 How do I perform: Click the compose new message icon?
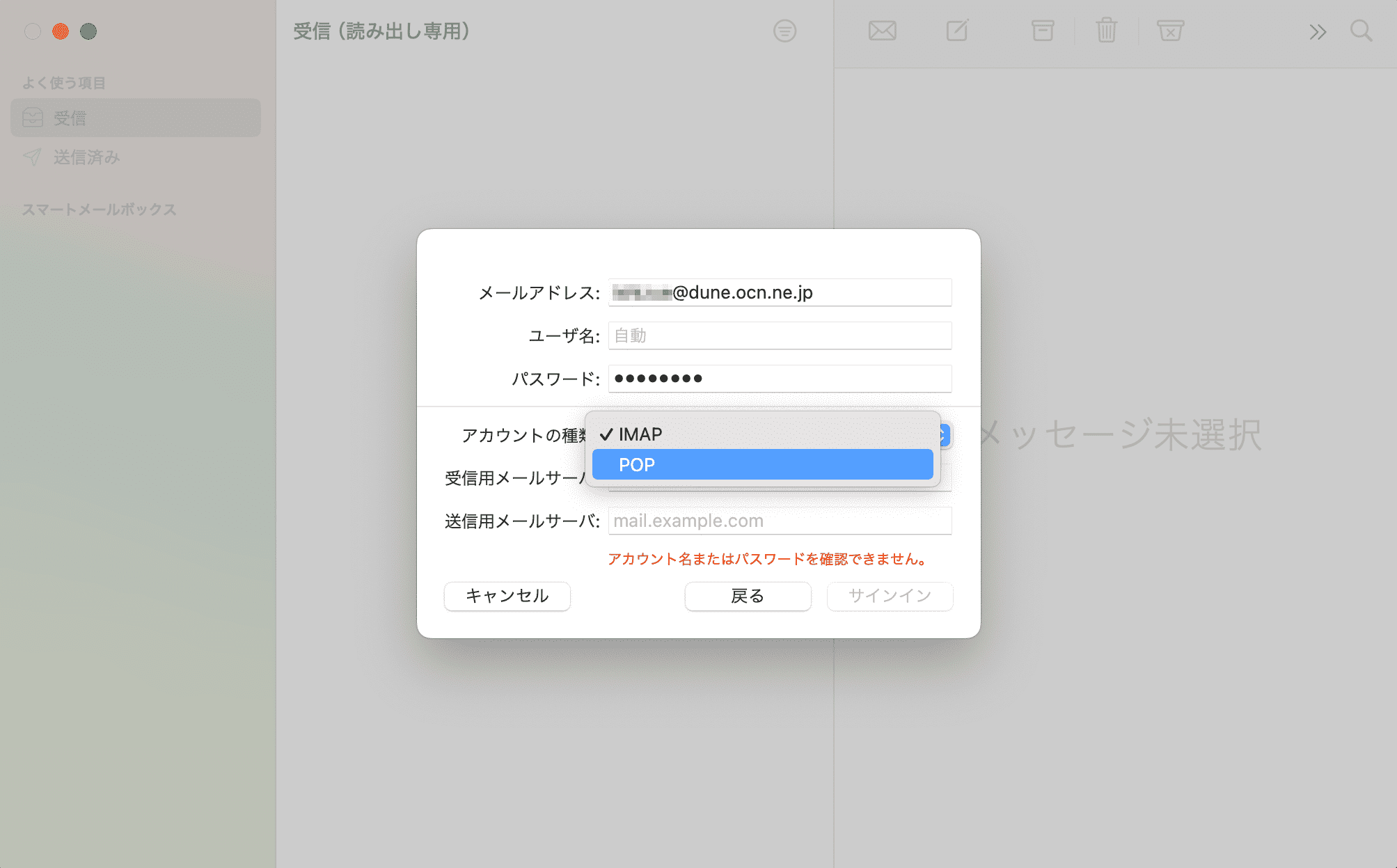[957, 31]
